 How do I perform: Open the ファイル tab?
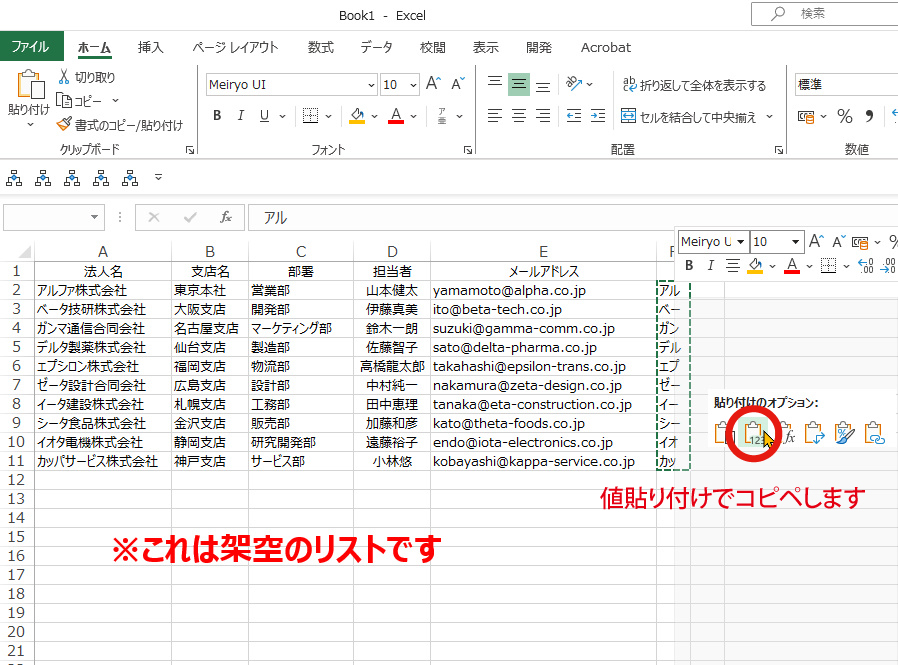pyautogui.click(x=30, y=46)
